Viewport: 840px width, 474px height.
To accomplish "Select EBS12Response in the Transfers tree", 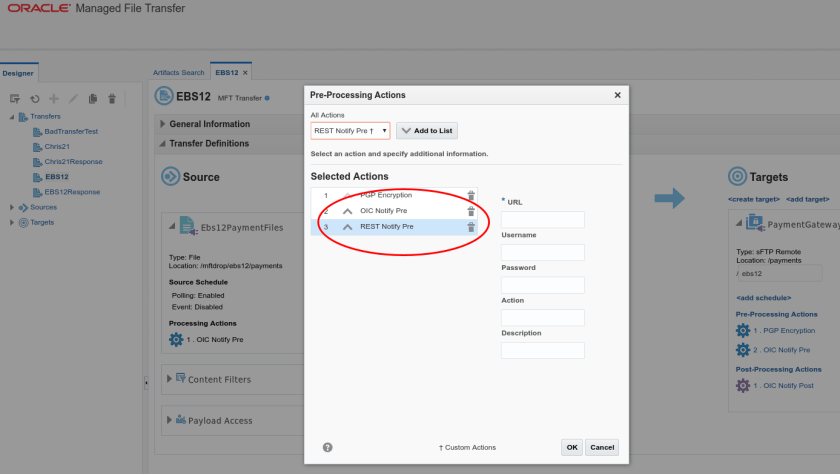I will (71, 192).
